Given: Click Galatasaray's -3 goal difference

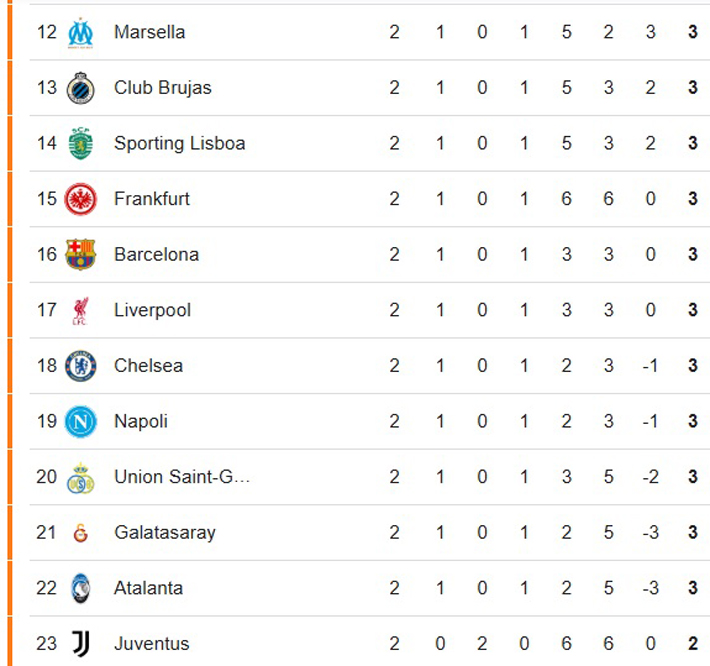Looking at the screenshot, I should click(x=650, y=533).
